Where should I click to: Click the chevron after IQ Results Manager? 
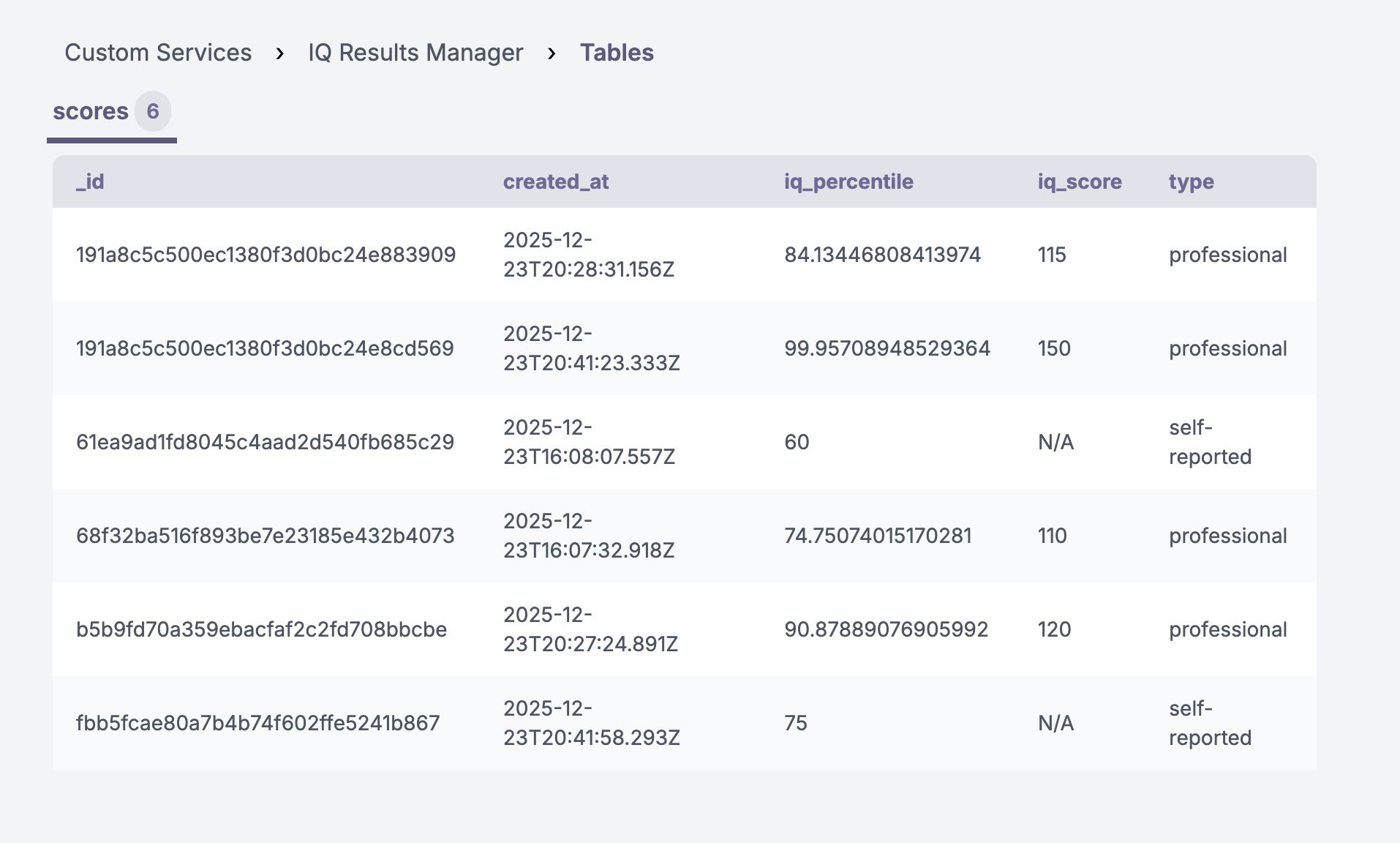coord(551,52)
